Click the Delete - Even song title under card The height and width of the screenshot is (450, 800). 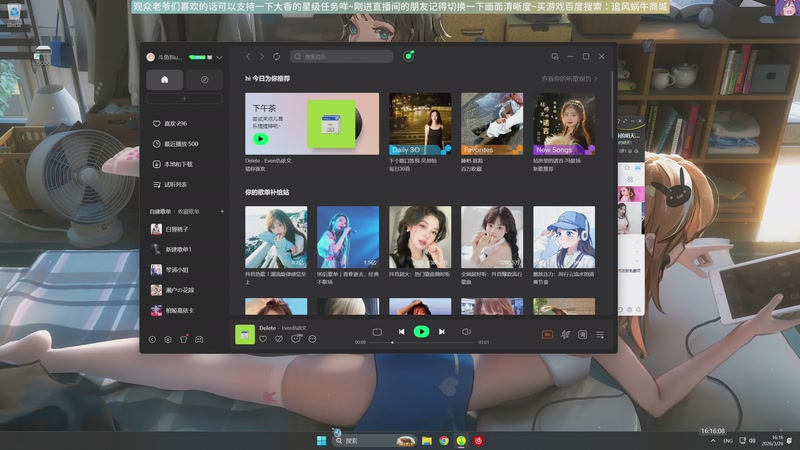click(x=268, y=161)
